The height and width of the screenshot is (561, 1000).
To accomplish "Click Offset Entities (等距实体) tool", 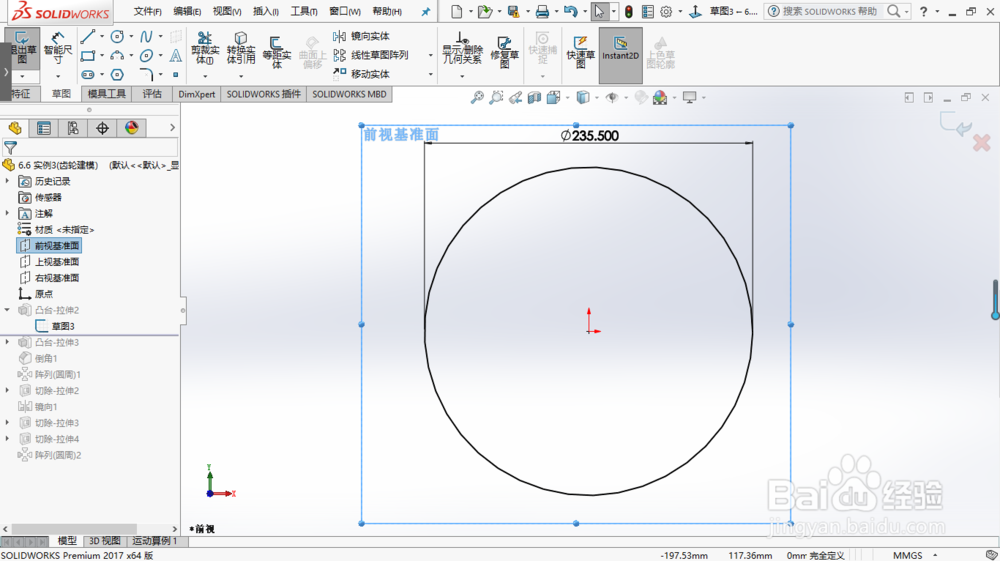I will pos(276,51).
